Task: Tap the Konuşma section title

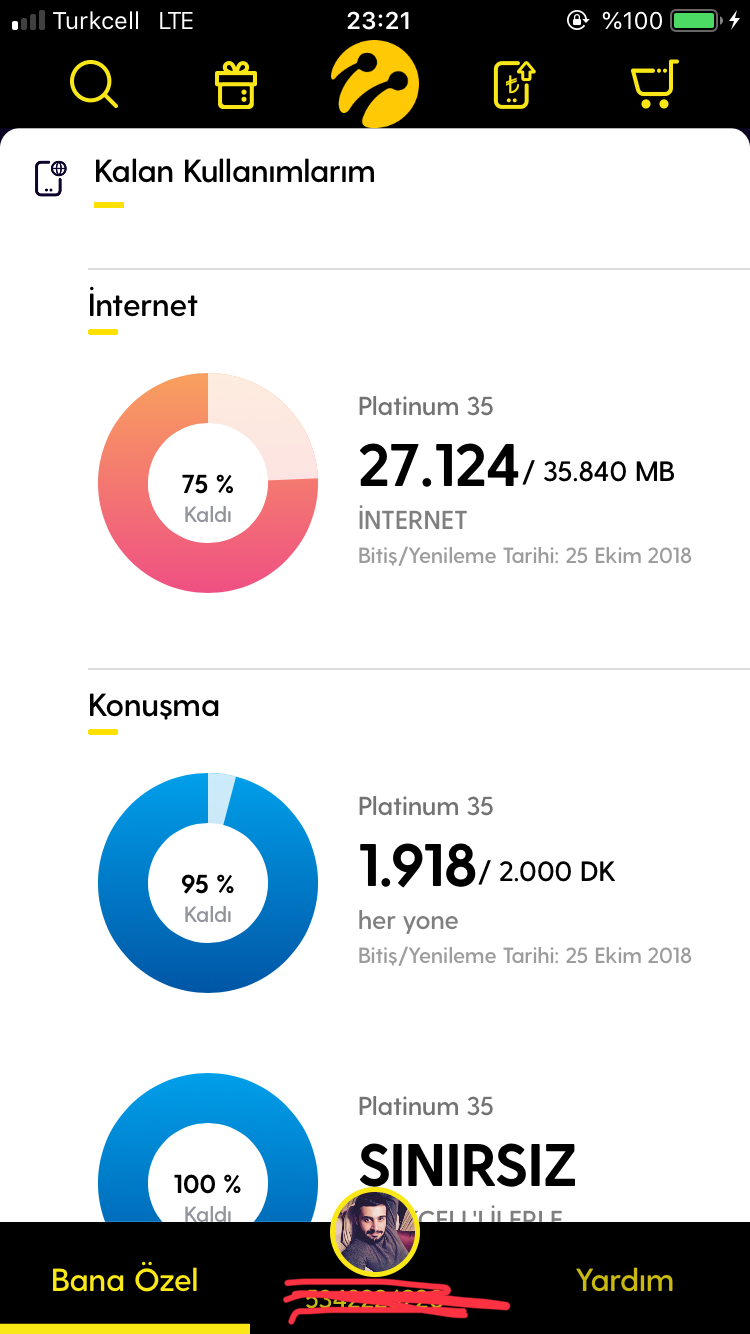Action: [154, 706]
